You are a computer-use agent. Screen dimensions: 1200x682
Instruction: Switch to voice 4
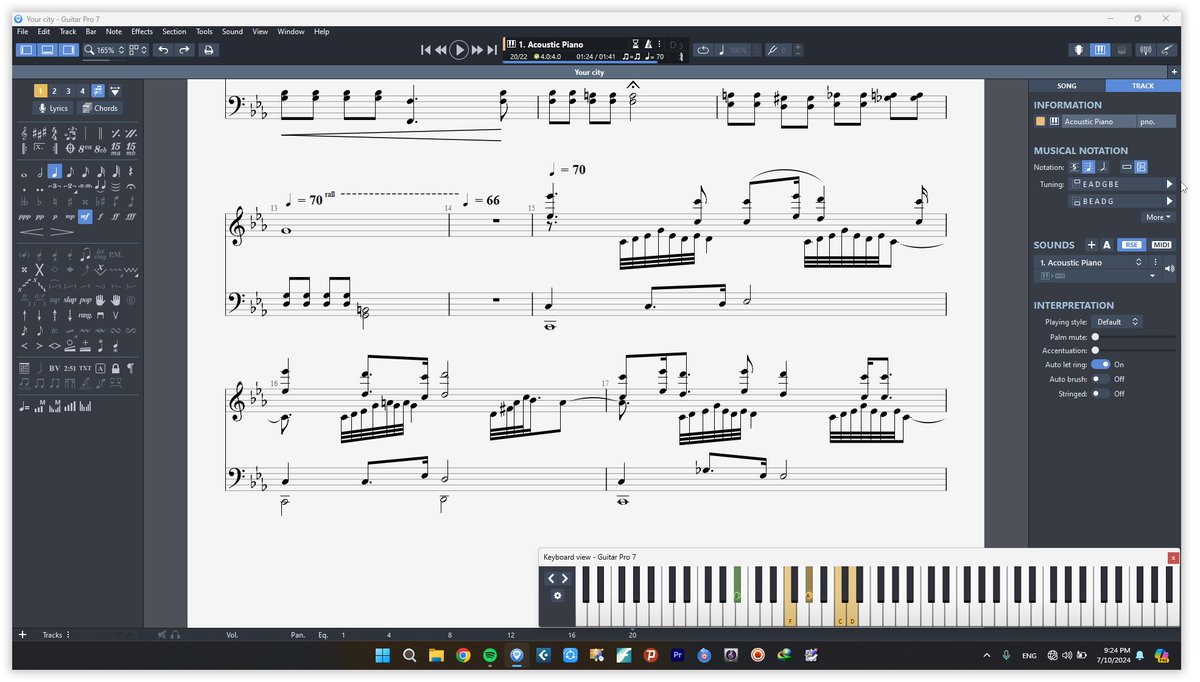pos(83,91)
